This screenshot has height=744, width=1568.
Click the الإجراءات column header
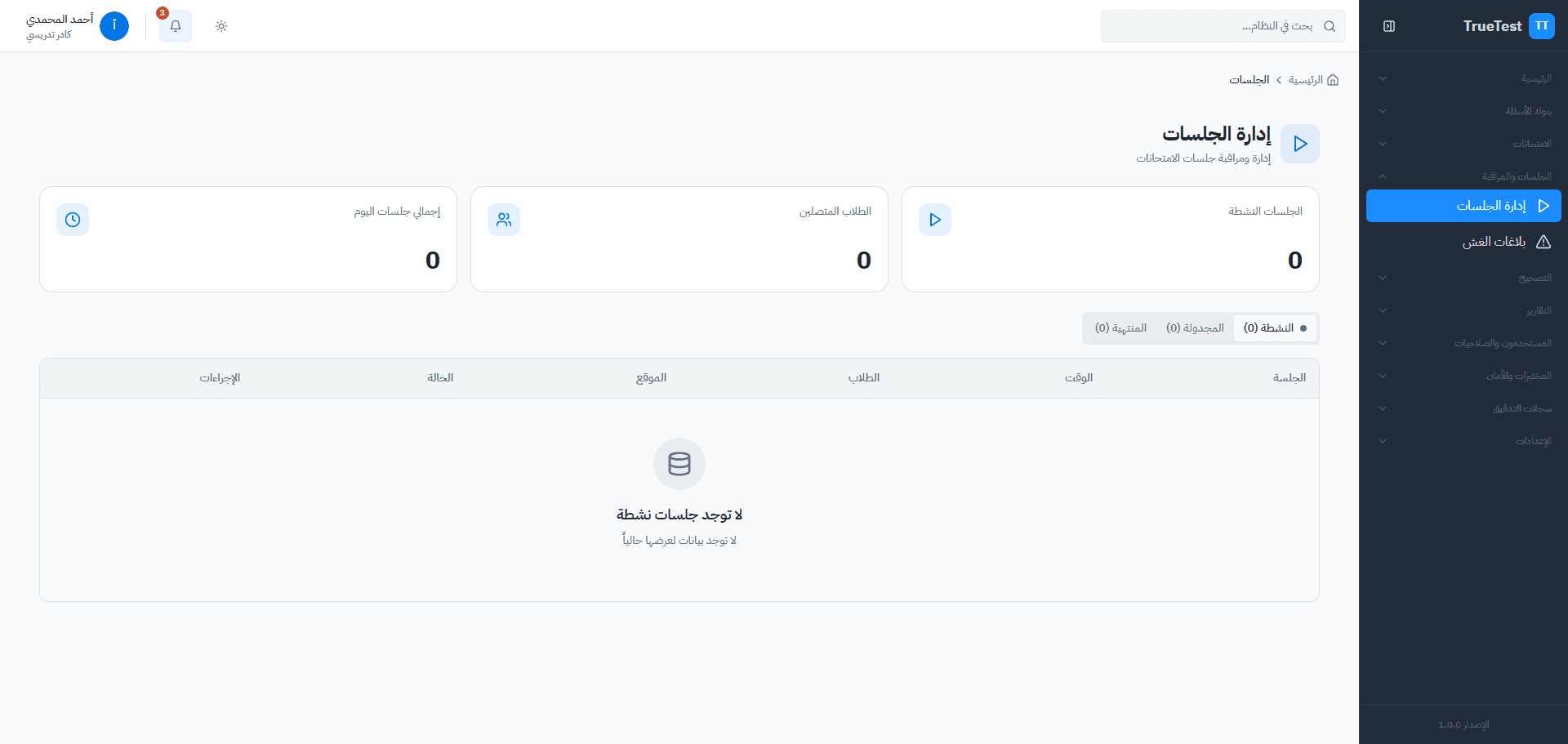(220, 378)
